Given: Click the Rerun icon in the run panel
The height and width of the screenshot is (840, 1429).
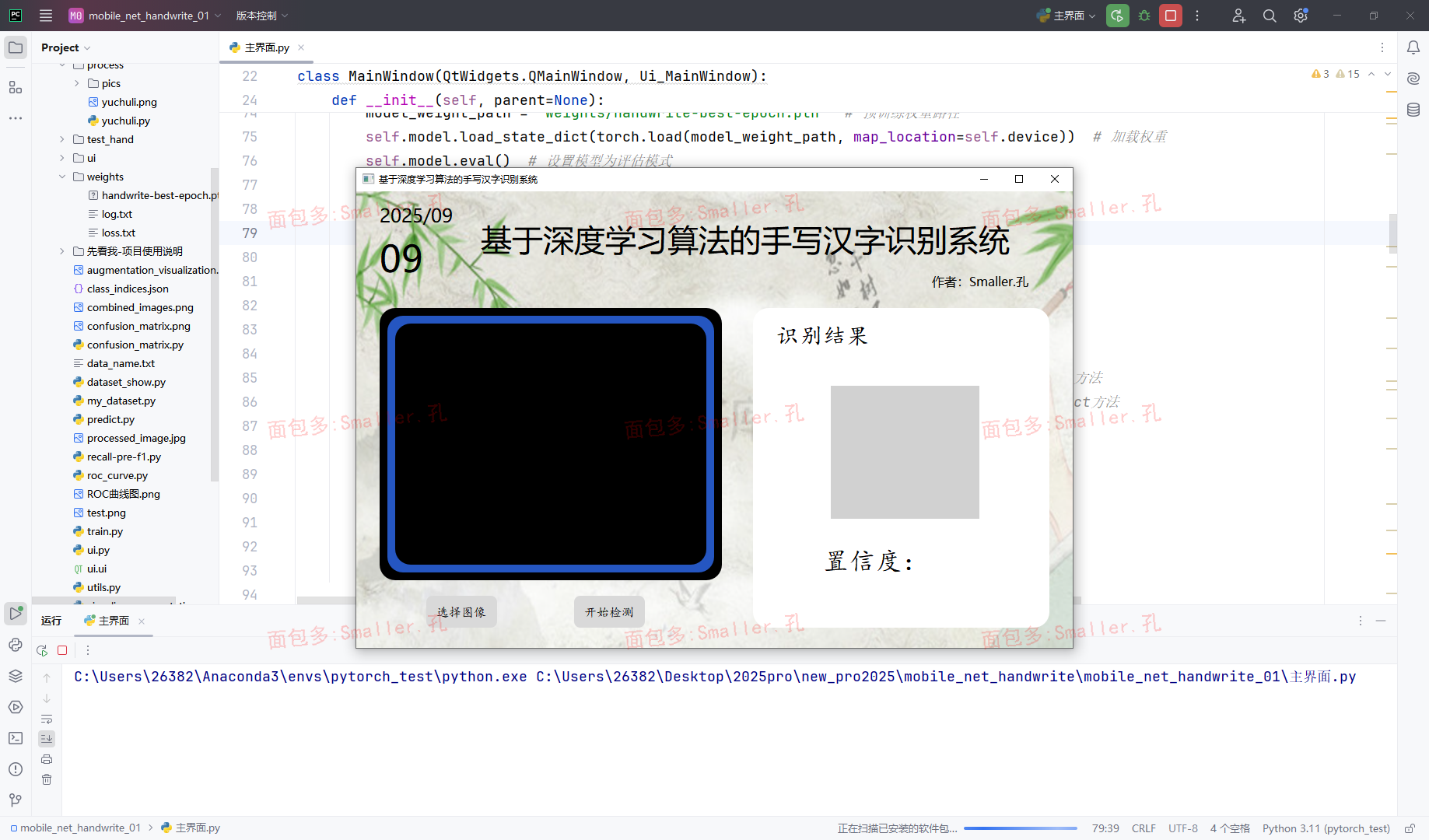Looking at the screenshot, I should [x=41, y=650].
